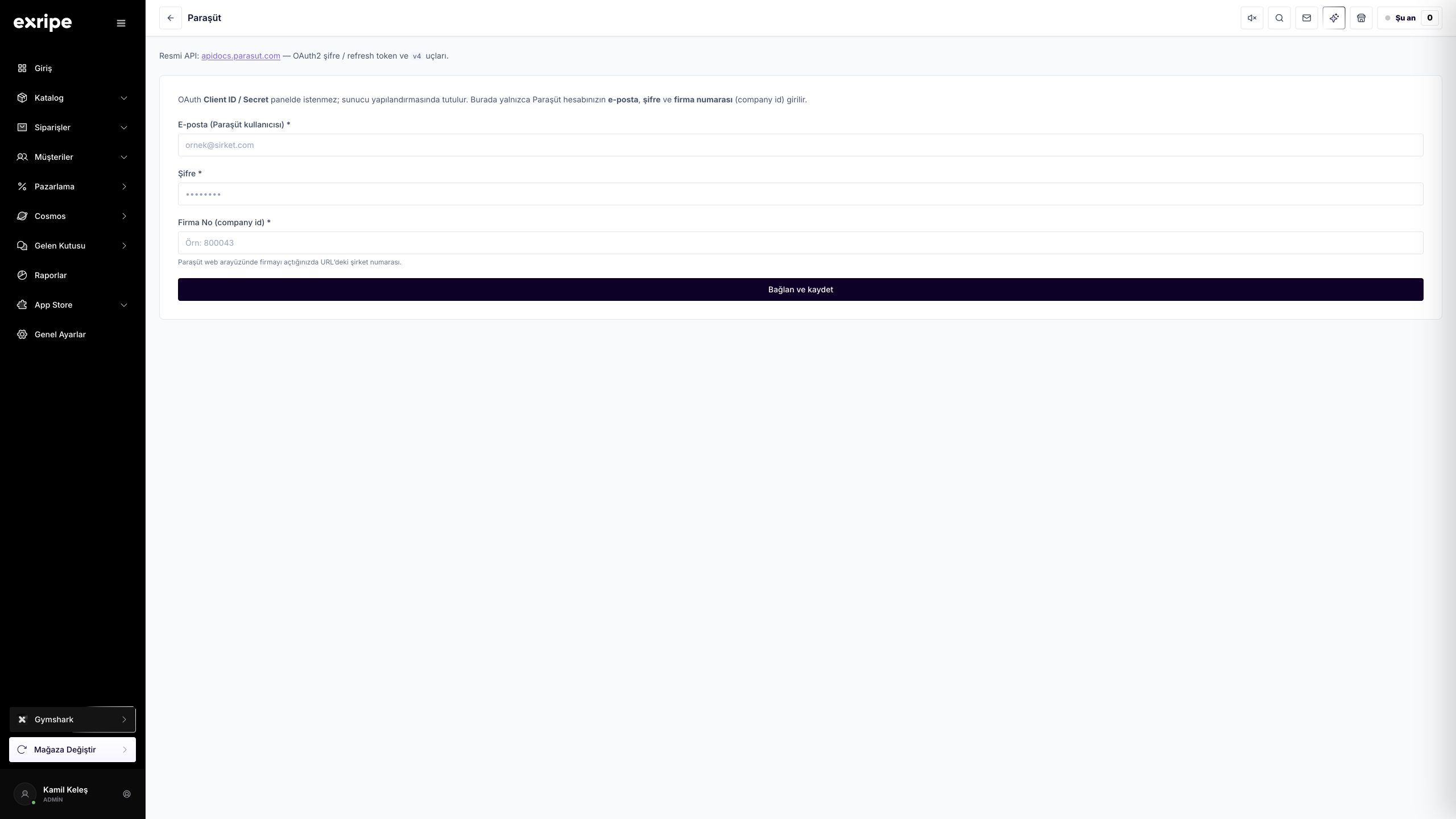Expand the Gelen Kutusu submenu arrow
Viewport: 1456px width, 819px height.
(x=124, y=246)
